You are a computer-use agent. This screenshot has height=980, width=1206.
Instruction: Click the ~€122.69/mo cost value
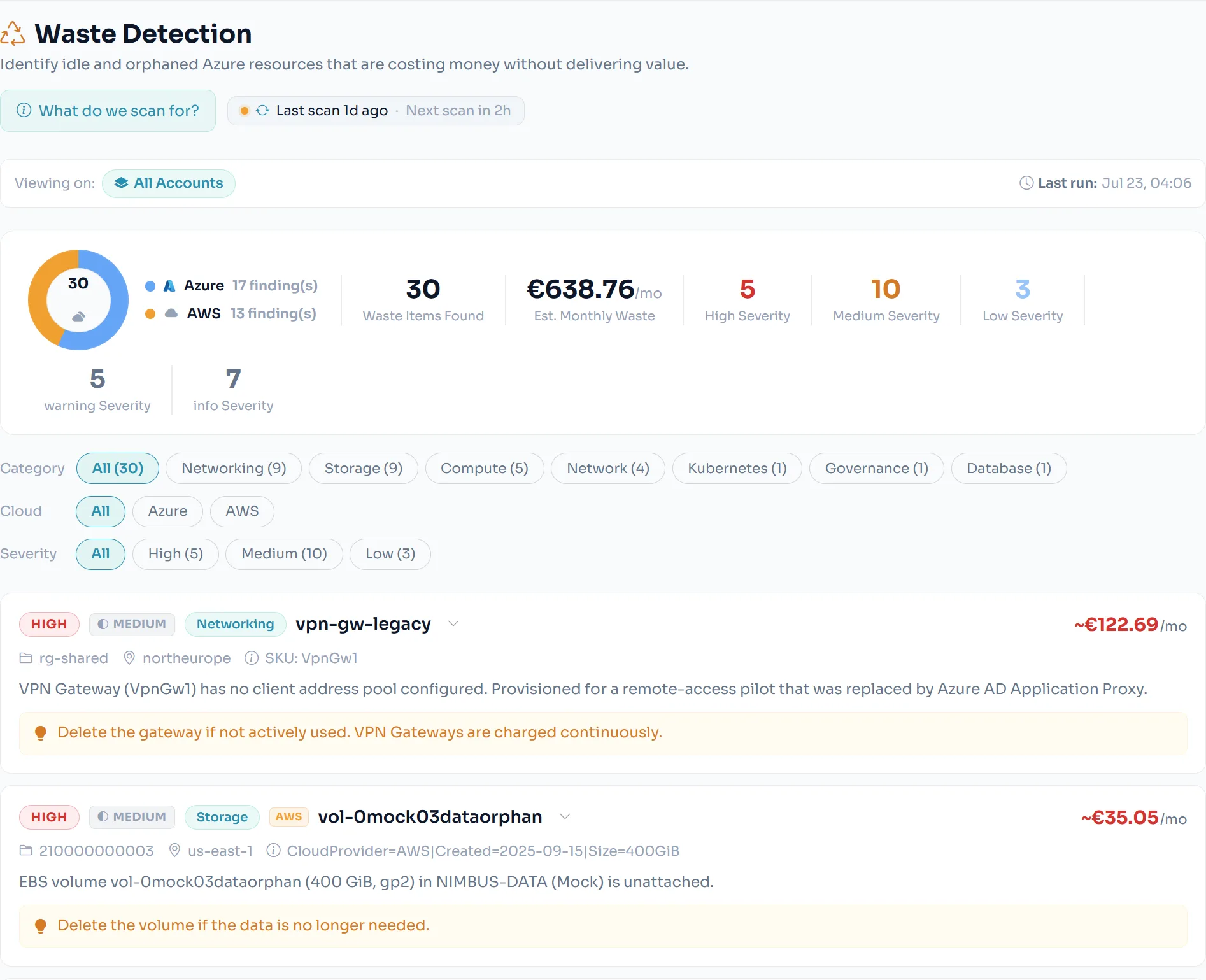coord(1131,625)
